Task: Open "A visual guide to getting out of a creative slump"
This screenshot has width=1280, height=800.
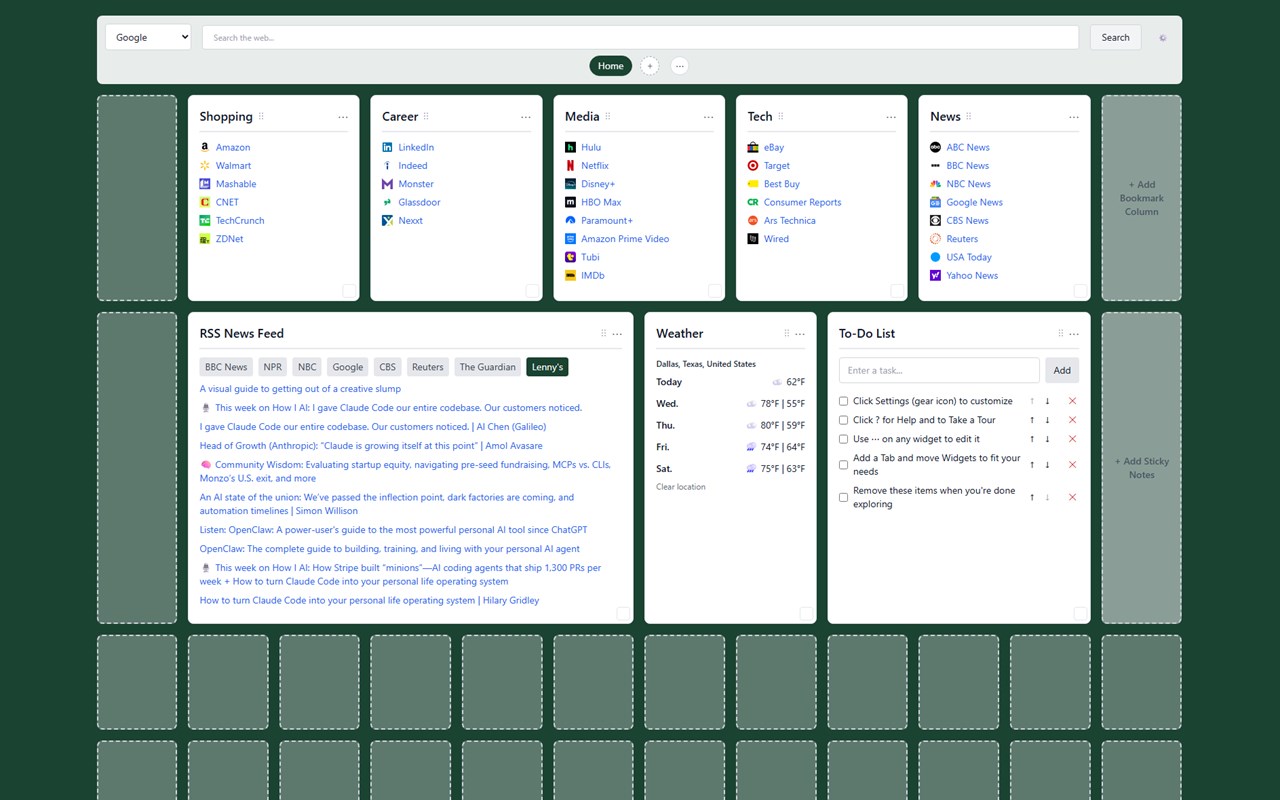Action: (300, 389)
